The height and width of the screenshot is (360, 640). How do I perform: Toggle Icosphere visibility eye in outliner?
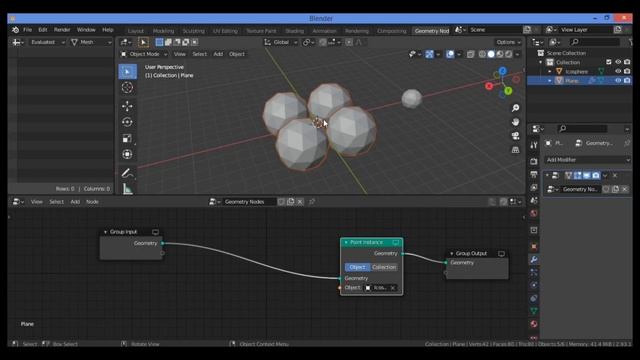pos(618,71)
